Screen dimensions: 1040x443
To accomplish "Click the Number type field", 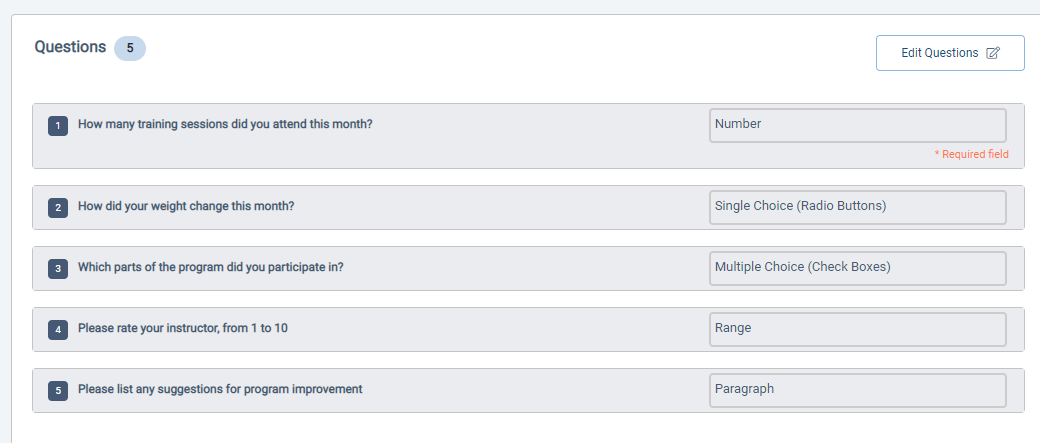I will coord(857,125).
